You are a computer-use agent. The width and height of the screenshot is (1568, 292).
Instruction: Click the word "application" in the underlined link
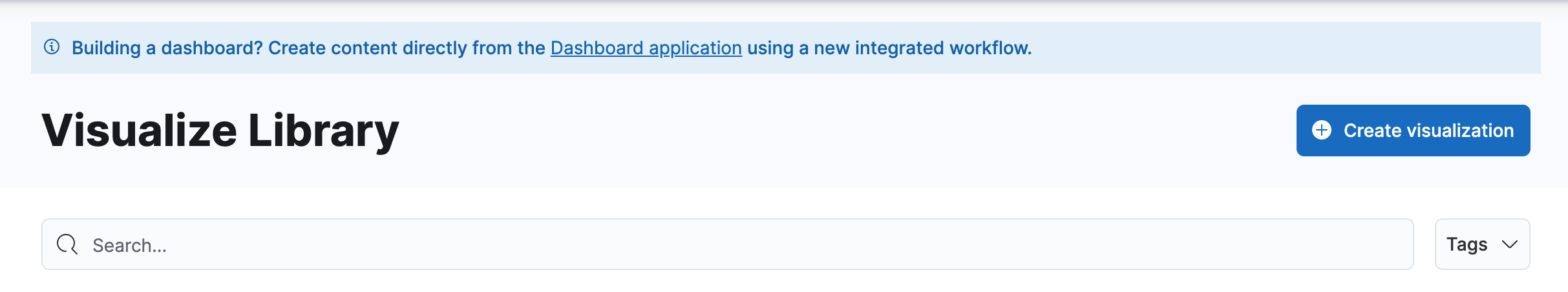pyautogui.click(x=695, y=48)
